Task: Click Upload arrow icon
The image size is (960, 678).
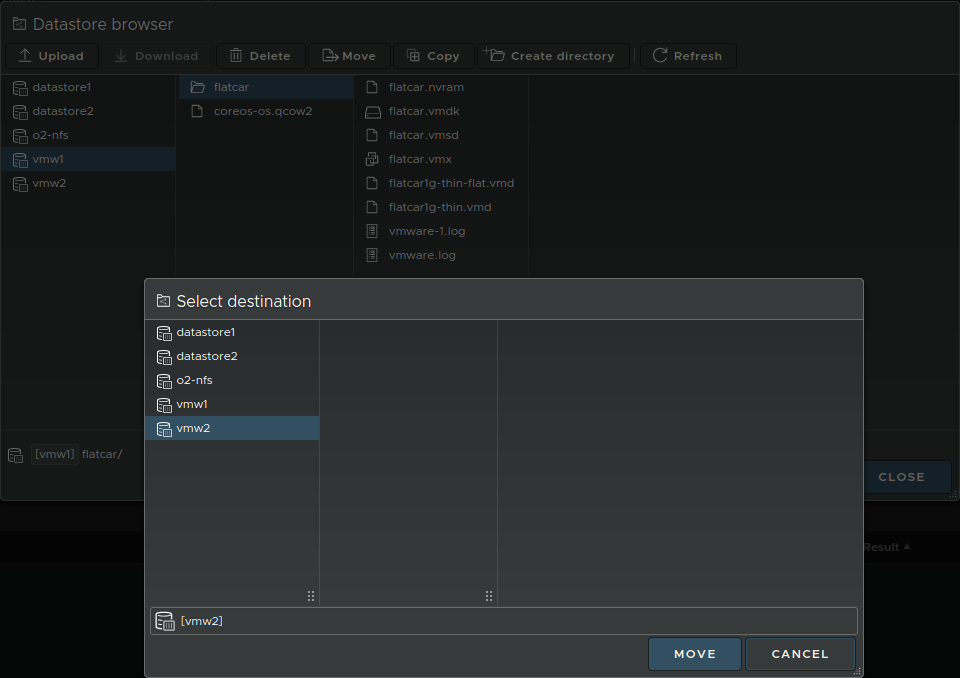Action: tap(24, 55)
